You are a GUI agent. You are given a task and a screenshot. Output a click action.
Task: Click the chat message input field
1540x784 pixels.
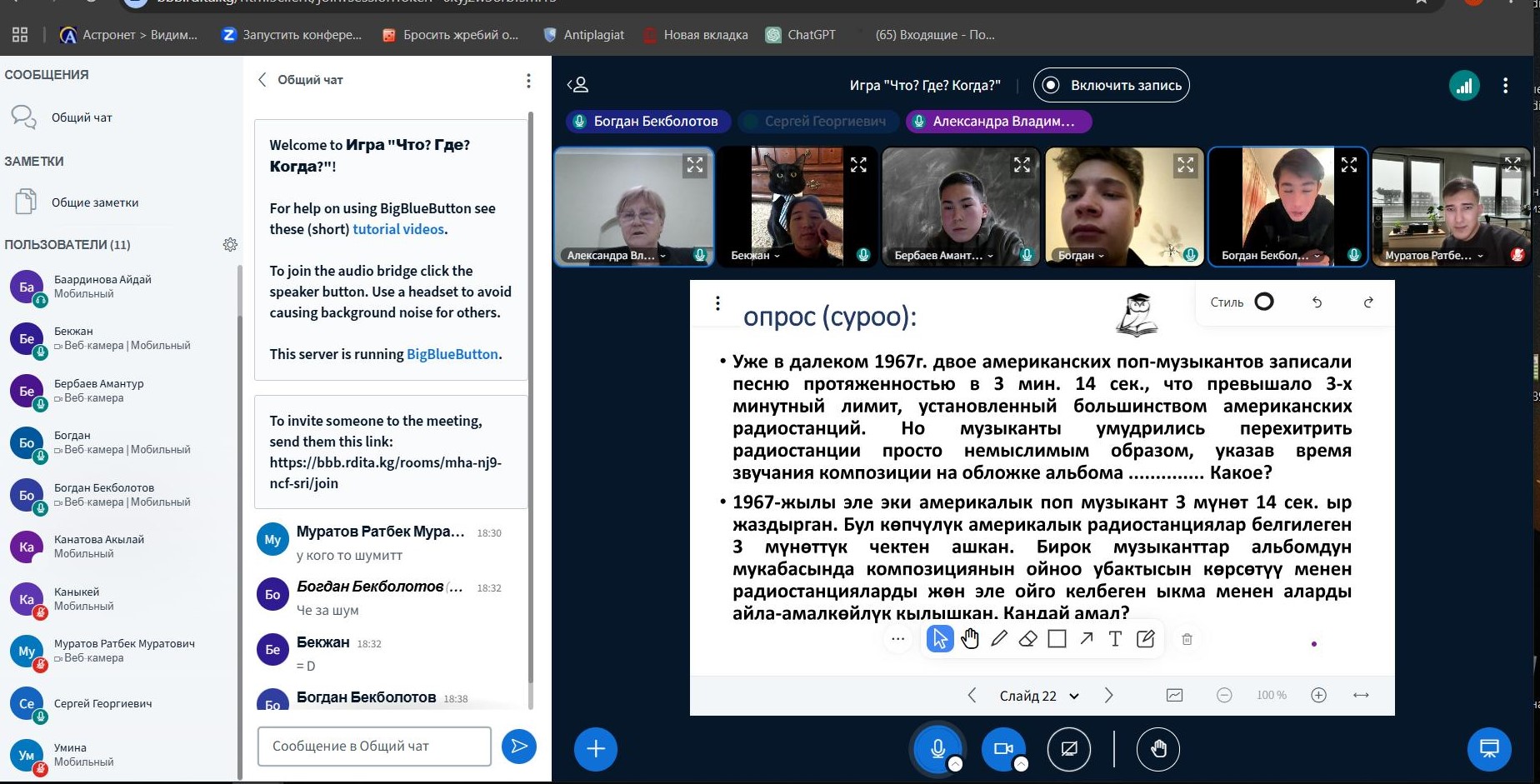374,746
